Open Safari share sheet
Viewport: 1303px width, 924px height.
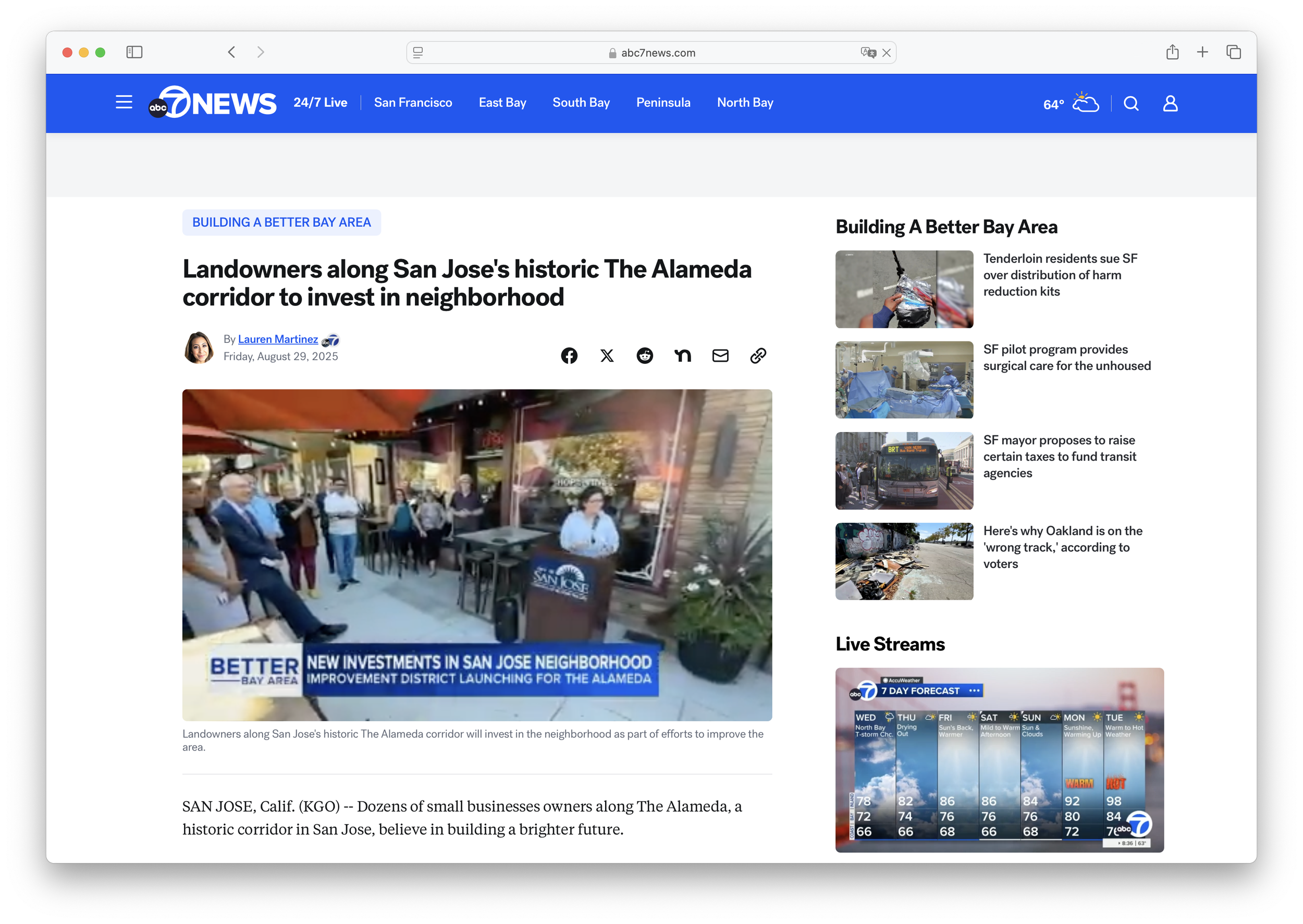point(1172,52)
